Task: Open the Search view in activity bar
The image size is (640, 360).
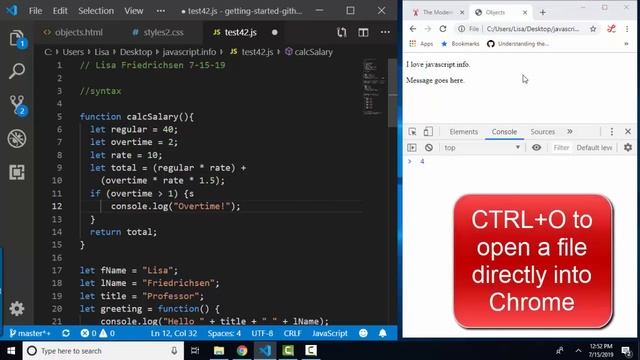Action: [x=17, y=71]
